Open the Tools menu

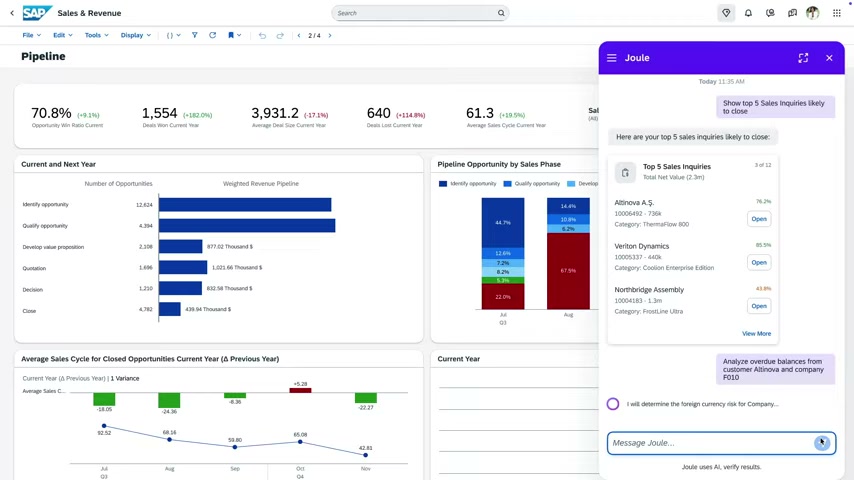pyautogui.click(x=96, y=35)
